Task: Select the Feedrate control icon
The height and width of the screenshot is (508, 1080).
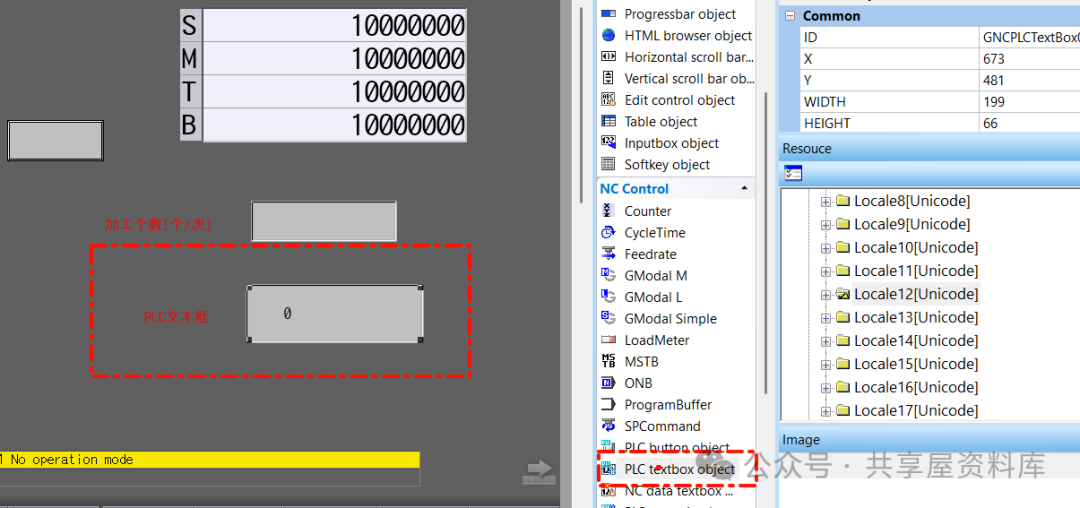Action: tap(608, 254)
